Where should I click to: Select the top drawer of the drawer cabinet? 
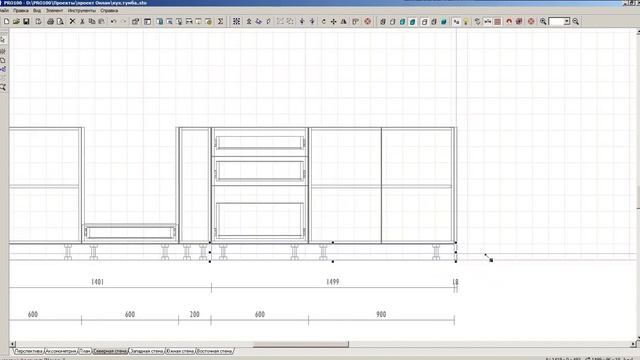pos(260,142)
